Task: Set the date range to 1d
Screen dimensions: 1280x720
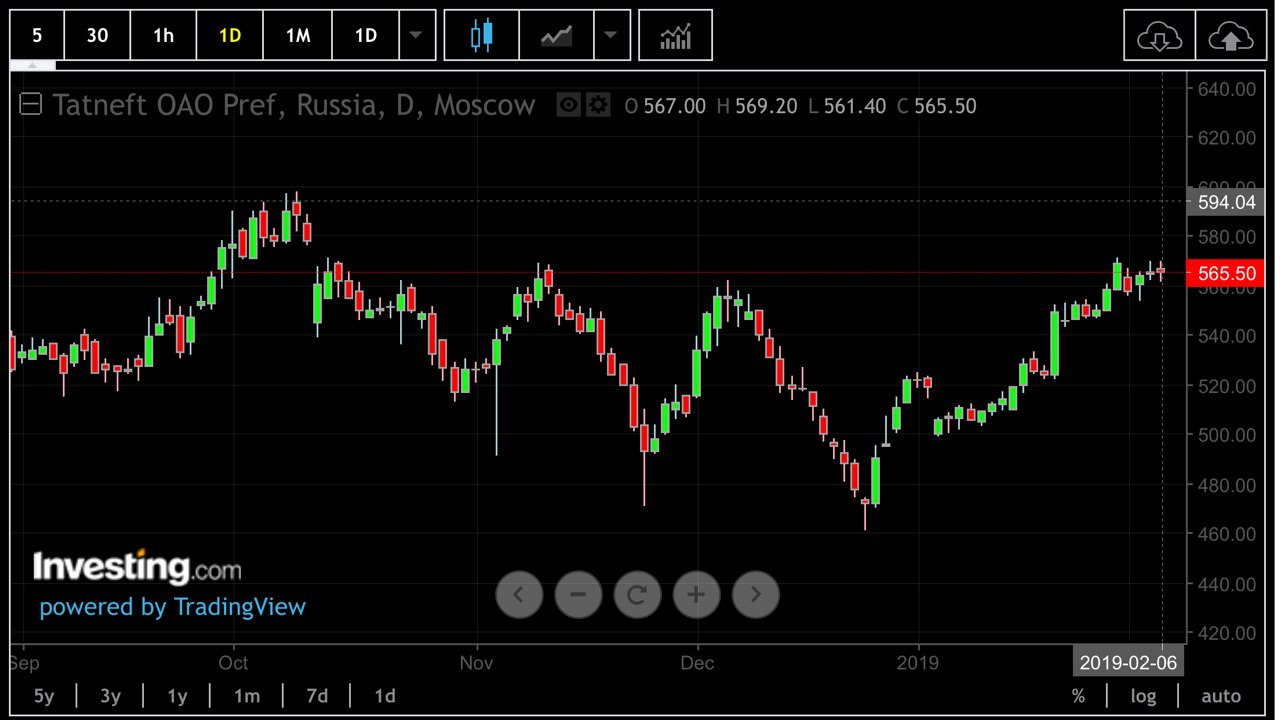Action: [384, 696]
